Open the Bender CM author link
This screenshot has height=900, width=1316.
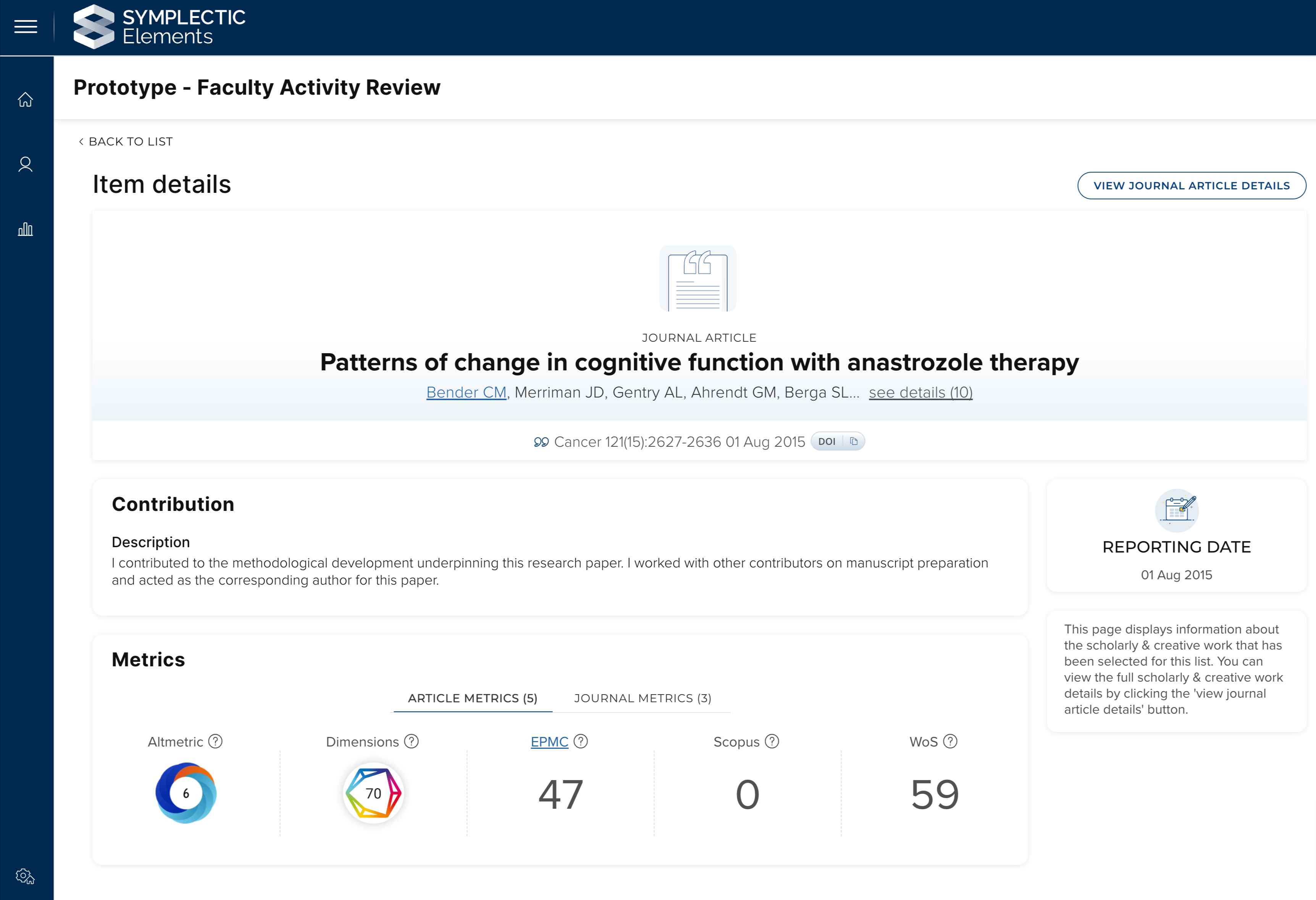[466, 393]
